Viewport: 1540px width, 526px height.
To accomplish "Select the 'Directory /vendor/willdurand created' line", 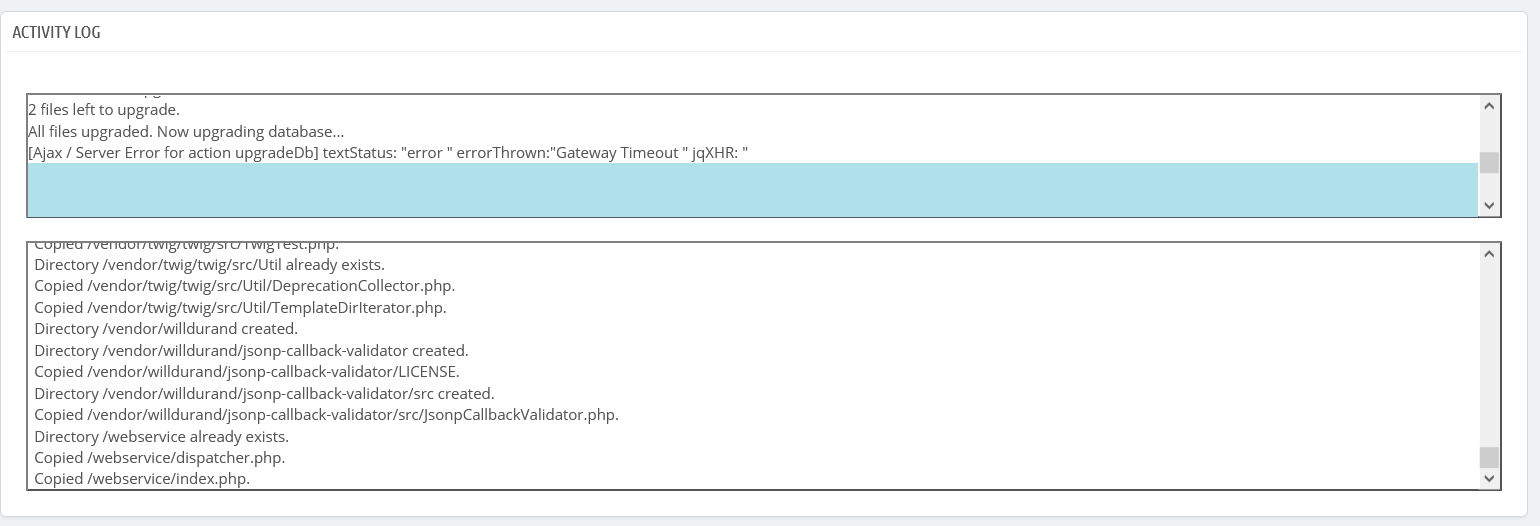I will pos(166,329).
